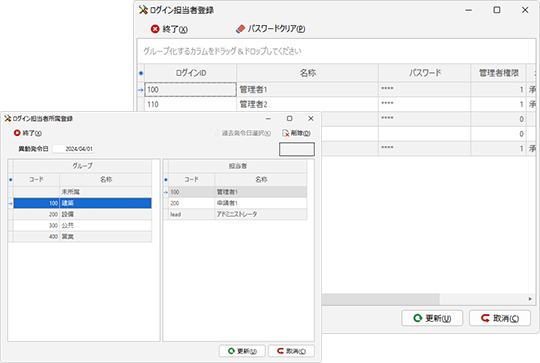This screenshot has width=540, height=363.
Task: Select 公共 group name
Action: (x=105, y=226)
